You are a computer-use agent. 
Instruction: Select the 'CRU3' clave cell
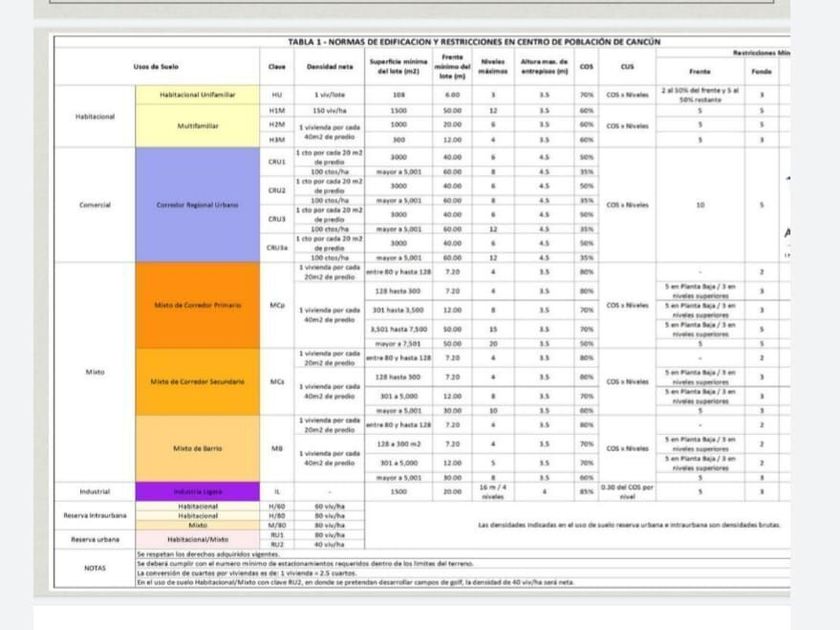(x=276, y=219)
